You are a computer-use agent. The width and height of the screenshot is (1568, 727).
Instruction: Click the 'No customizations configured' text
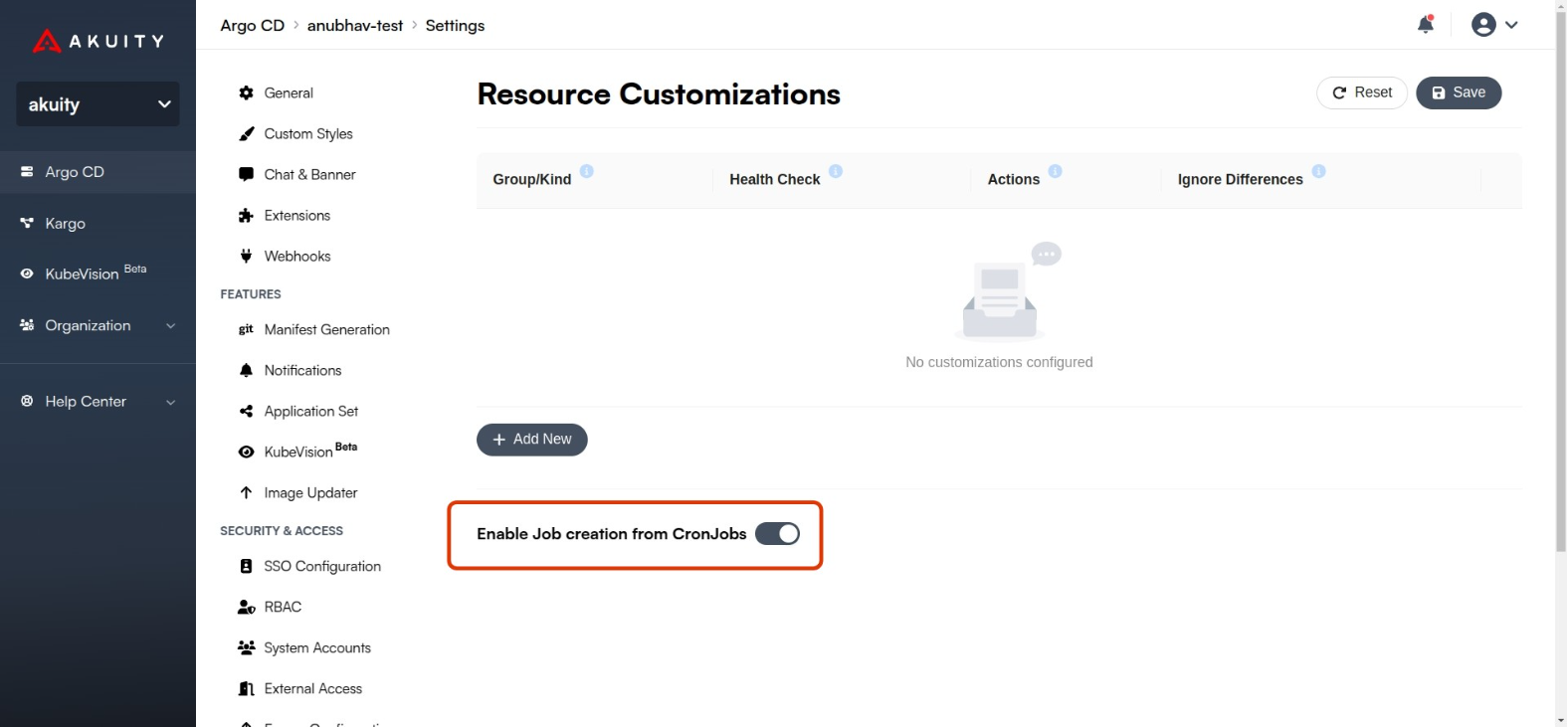(x=999, y=362)
